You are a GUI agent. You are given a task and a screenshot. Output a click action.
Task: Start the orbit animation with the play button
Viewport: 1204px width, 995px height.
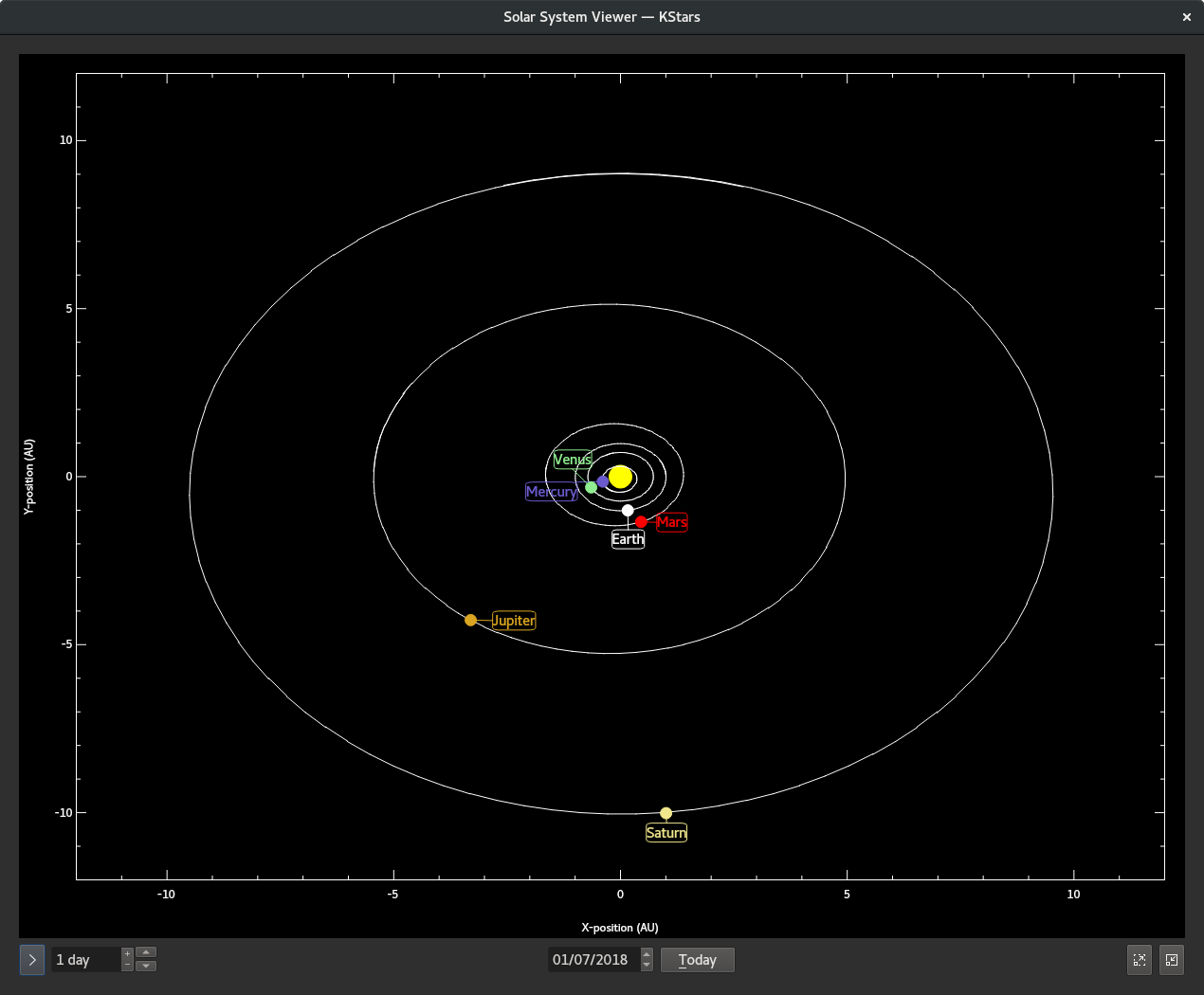coord(32,960)
